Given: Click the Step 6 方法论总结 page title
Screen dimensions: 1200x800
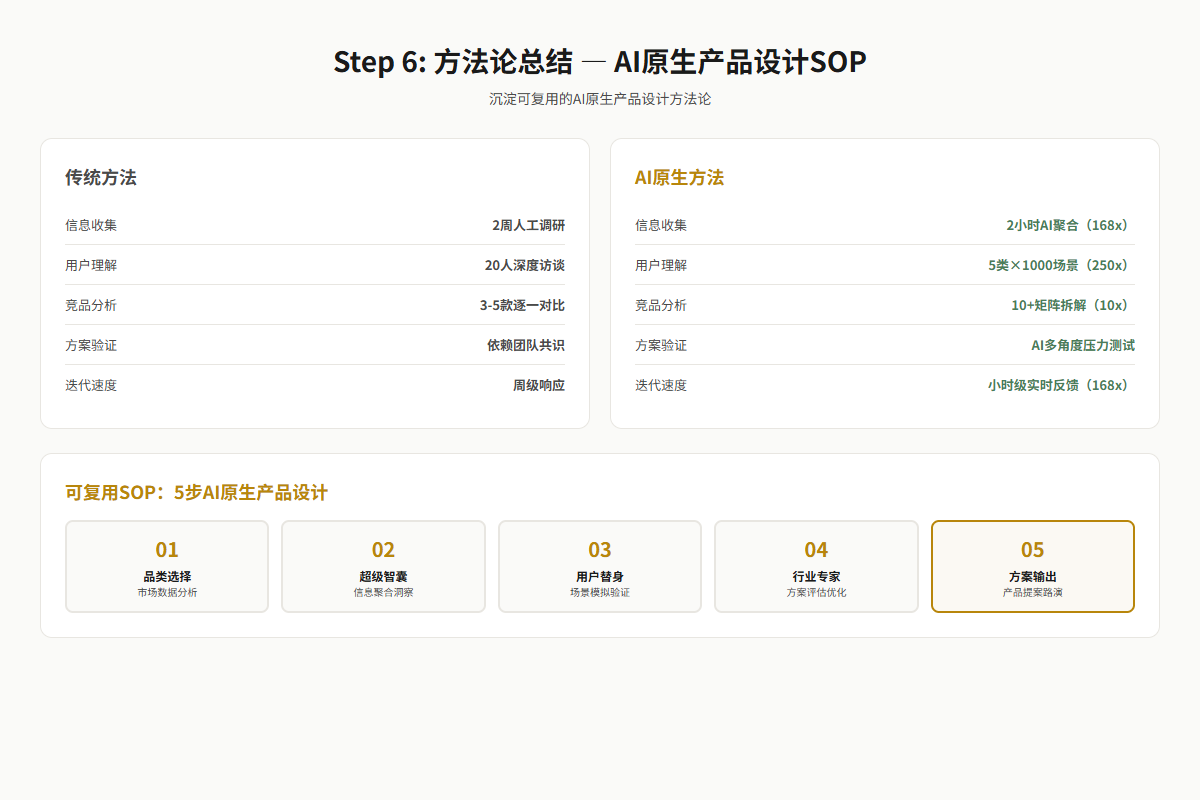Looking at the screenshot, I should [x=600, y=62].
